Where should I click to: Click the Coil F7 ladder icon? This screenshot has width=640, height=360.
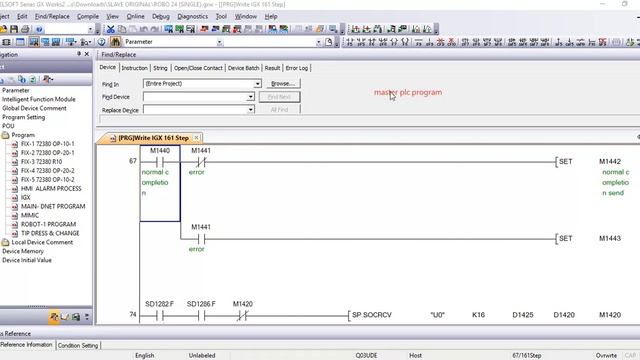tap(394, 42)
